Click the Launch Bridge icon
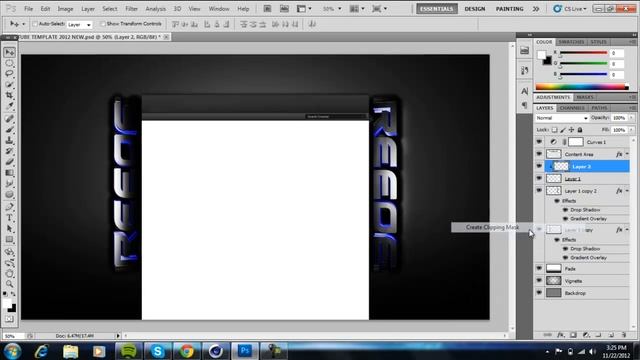 [x=267, y=9]
